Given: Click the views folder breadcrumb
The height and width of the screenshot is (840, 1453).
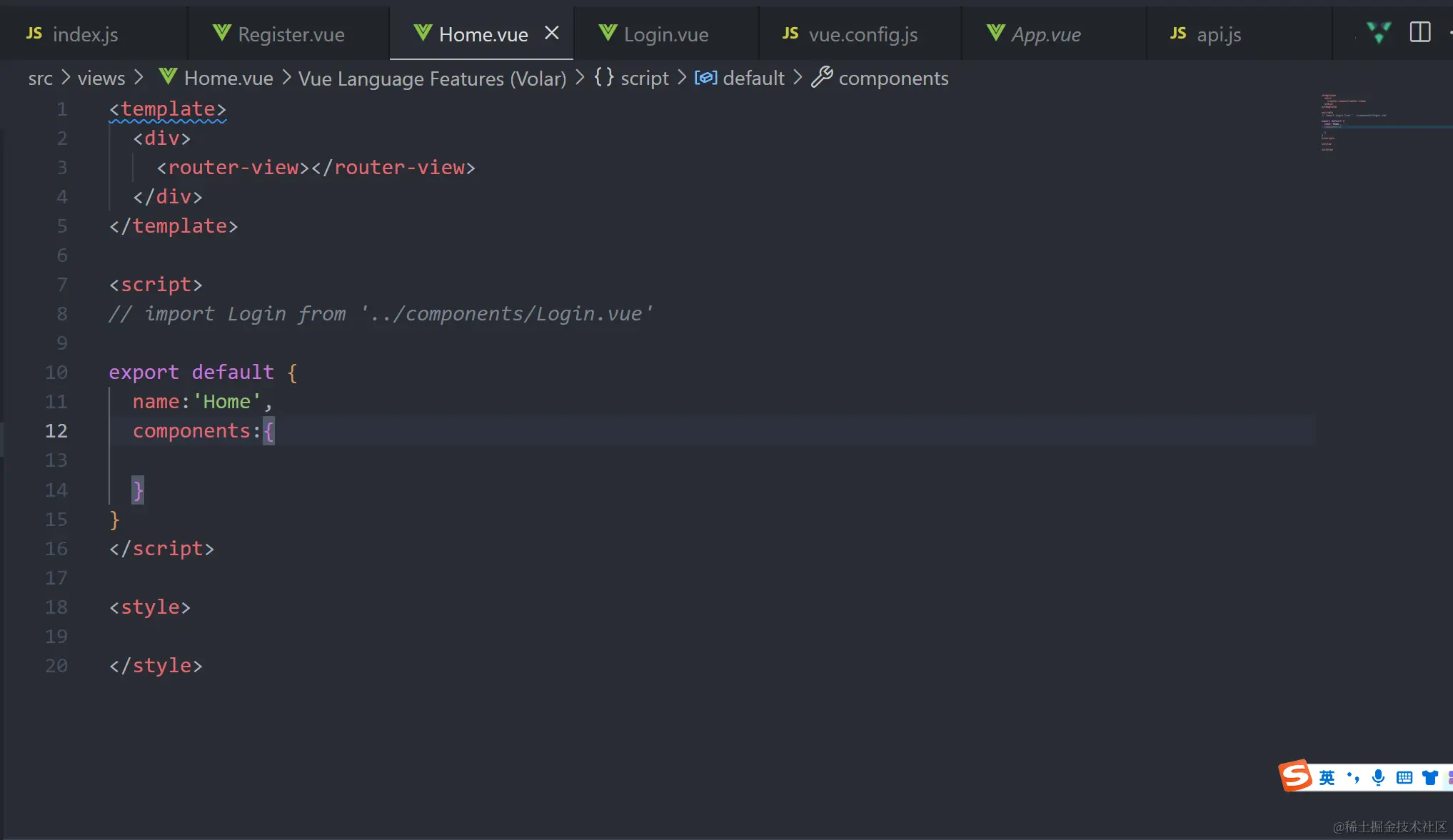Looking at the screenshot, I should coord(101,79).
